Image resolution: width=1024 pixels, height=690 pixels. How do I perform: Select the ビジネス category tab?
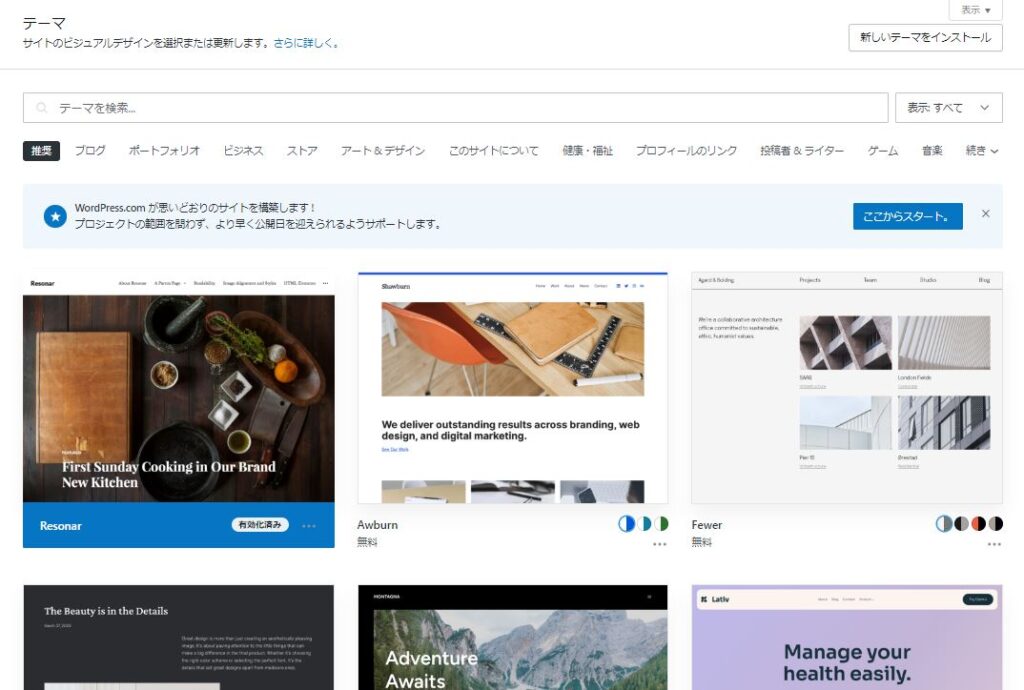[243, 151]
